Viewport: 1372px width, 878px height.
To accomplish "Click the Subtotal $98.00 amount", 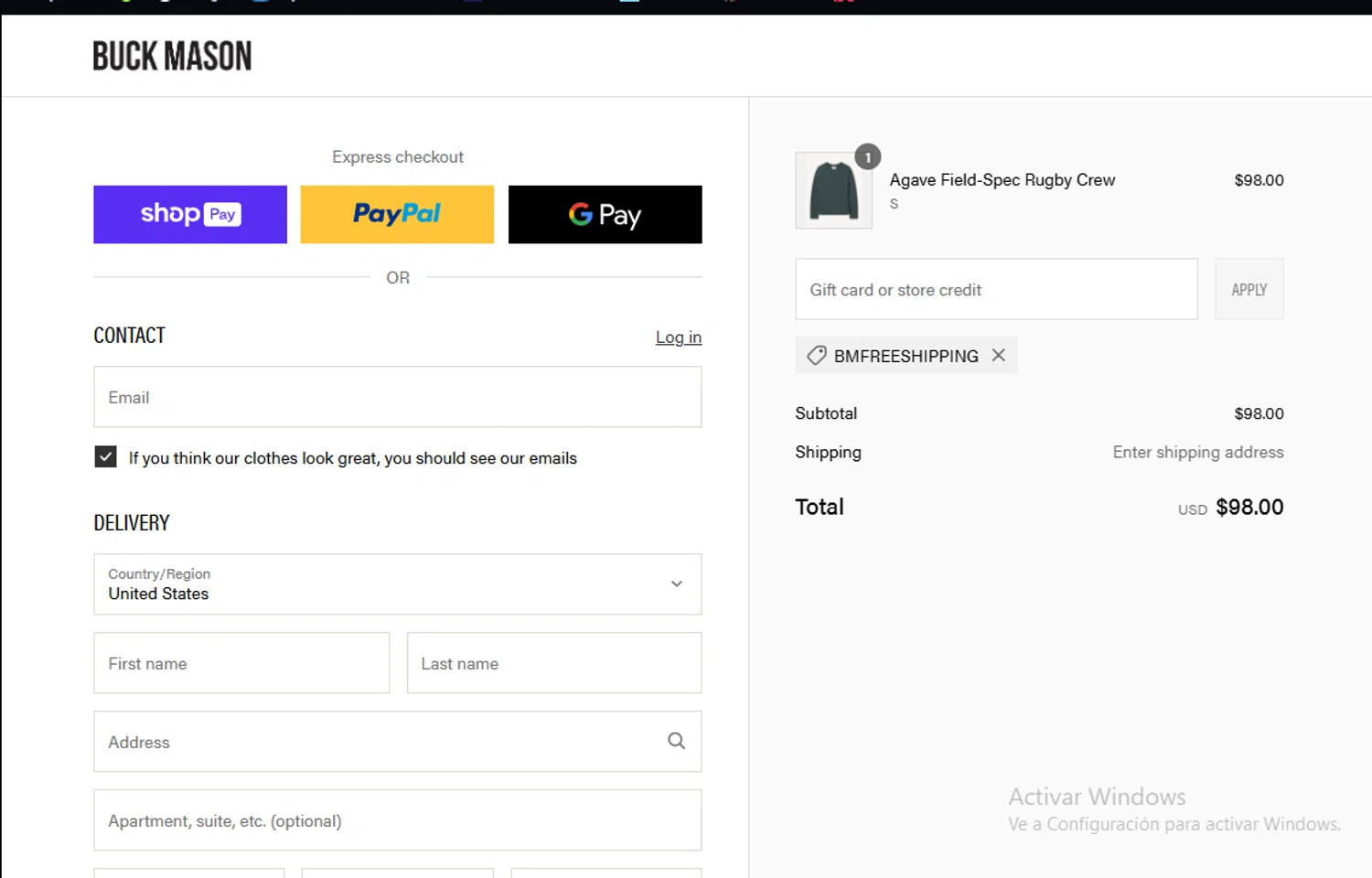I will point(1259,413).
